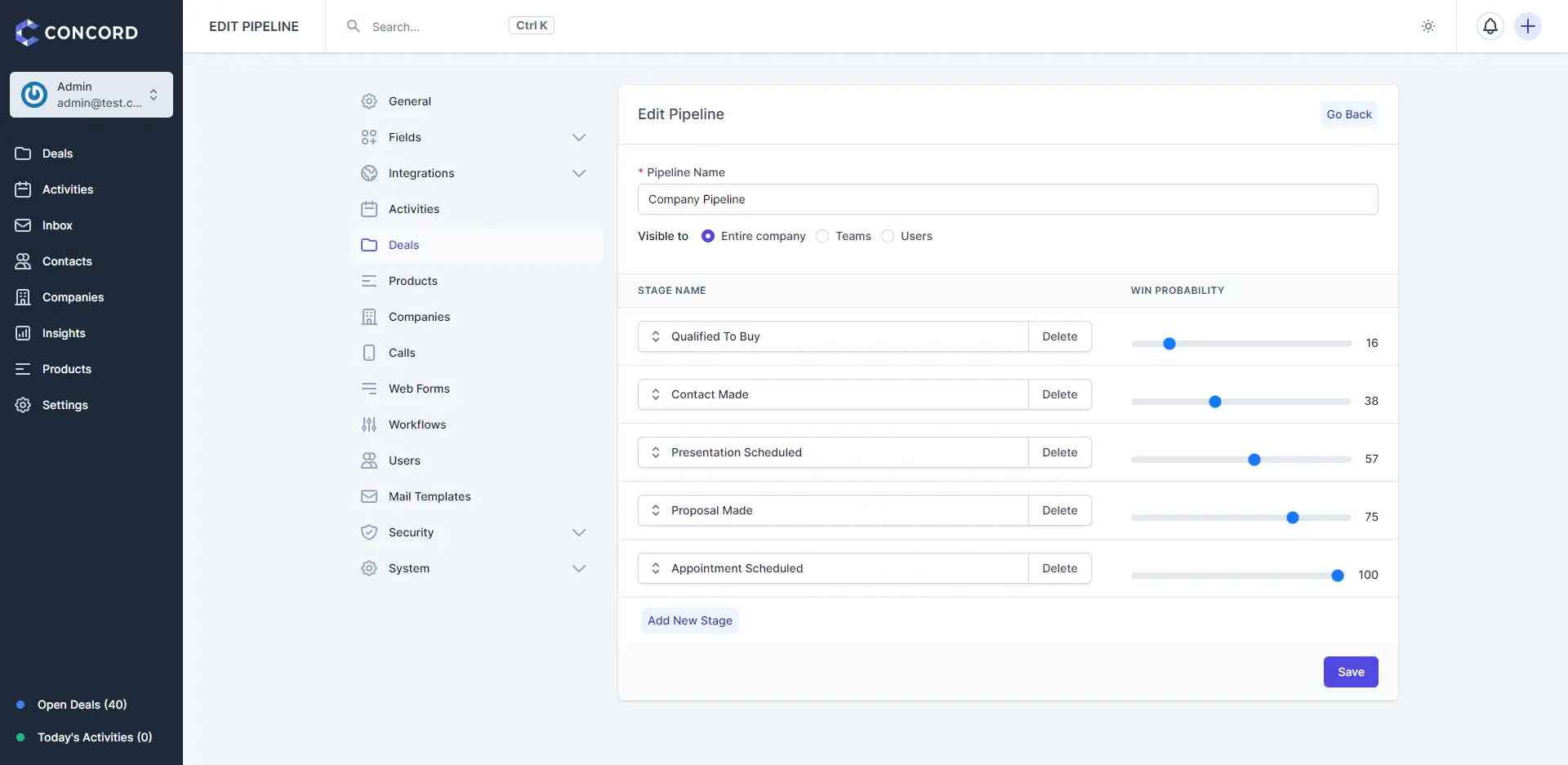The image size is (1568, 765).
Task: Delete the Qualified To Buy stage
Action: (x=1059, y=336)
